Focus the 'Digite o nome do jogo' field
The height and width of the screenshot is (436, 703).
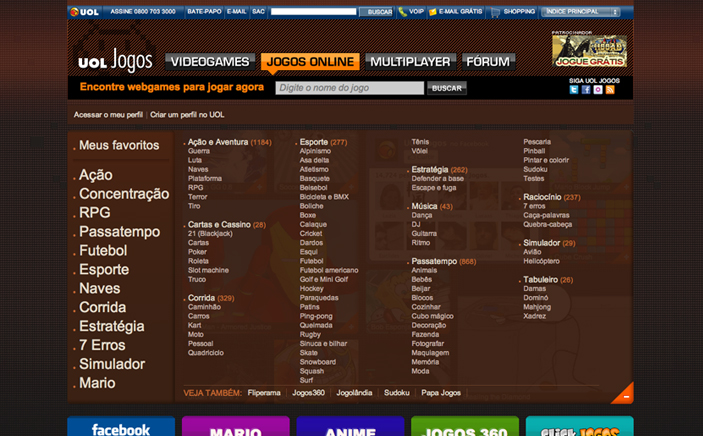coord(350,88)
